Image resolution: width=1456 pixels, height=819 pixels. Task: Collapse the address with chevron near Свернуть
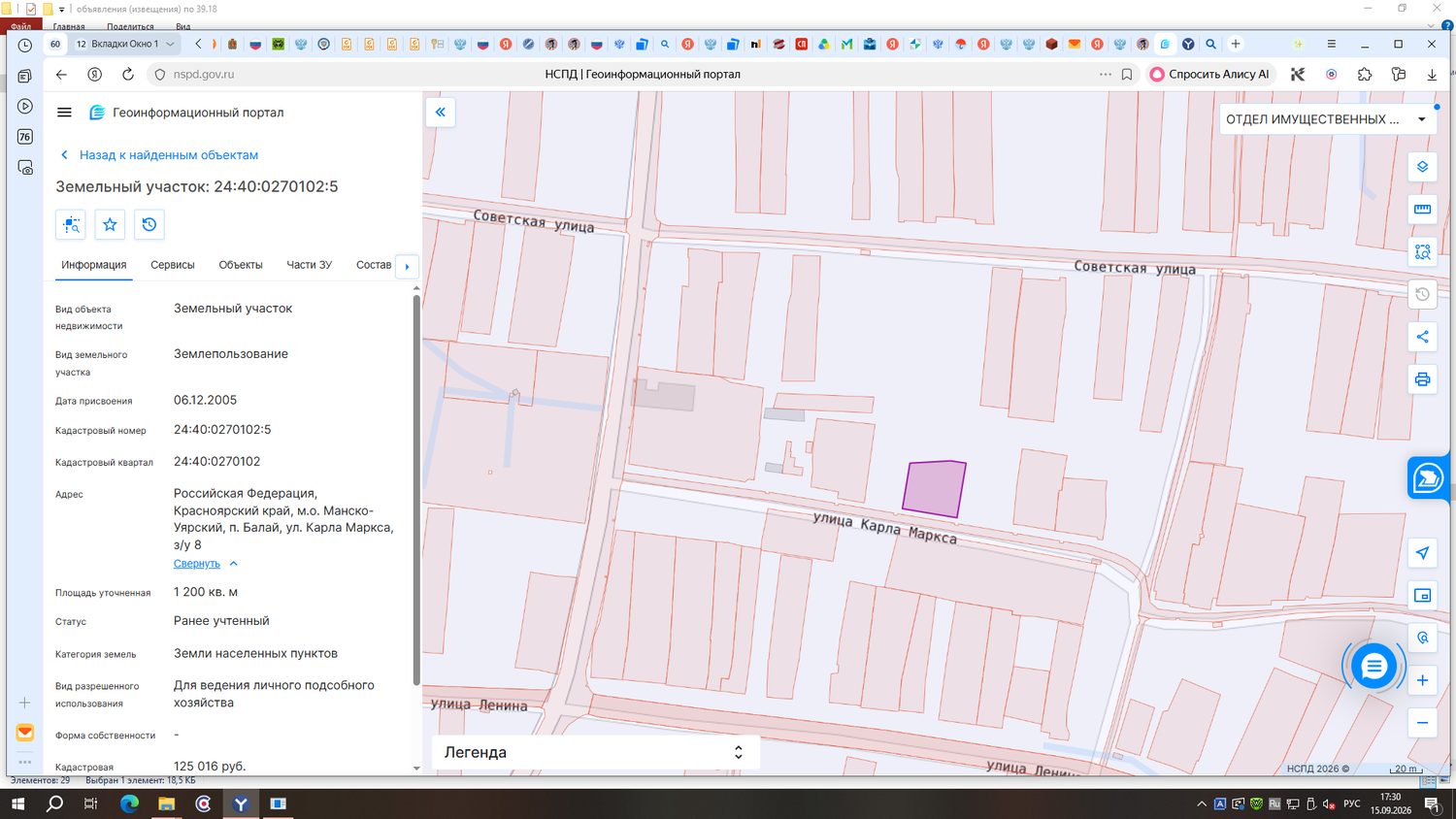[x=234, y=564]
